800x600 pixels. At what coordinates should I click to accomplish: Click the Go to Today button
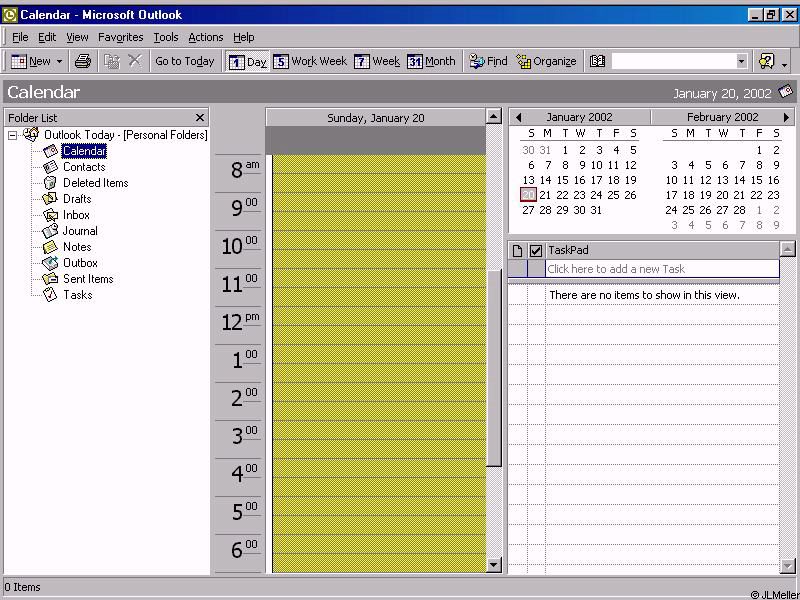tap(184, 61)
